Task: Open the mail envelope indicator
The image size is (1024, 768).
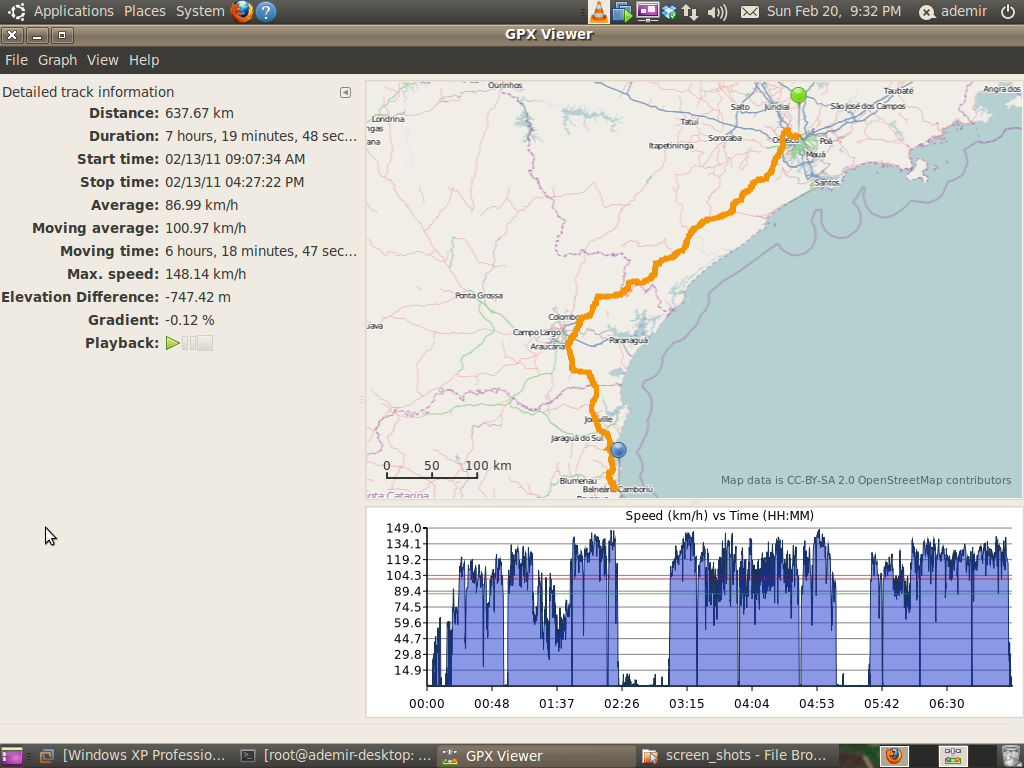Action: (x=750, y=12)
